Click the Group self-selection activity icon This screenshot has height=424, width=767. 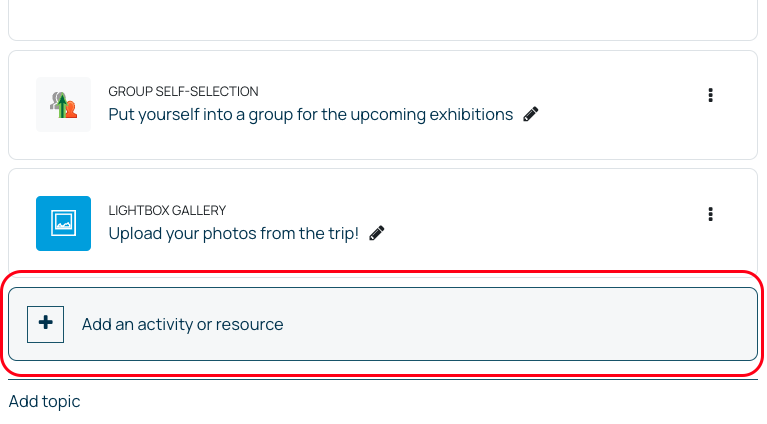[63, 104]
